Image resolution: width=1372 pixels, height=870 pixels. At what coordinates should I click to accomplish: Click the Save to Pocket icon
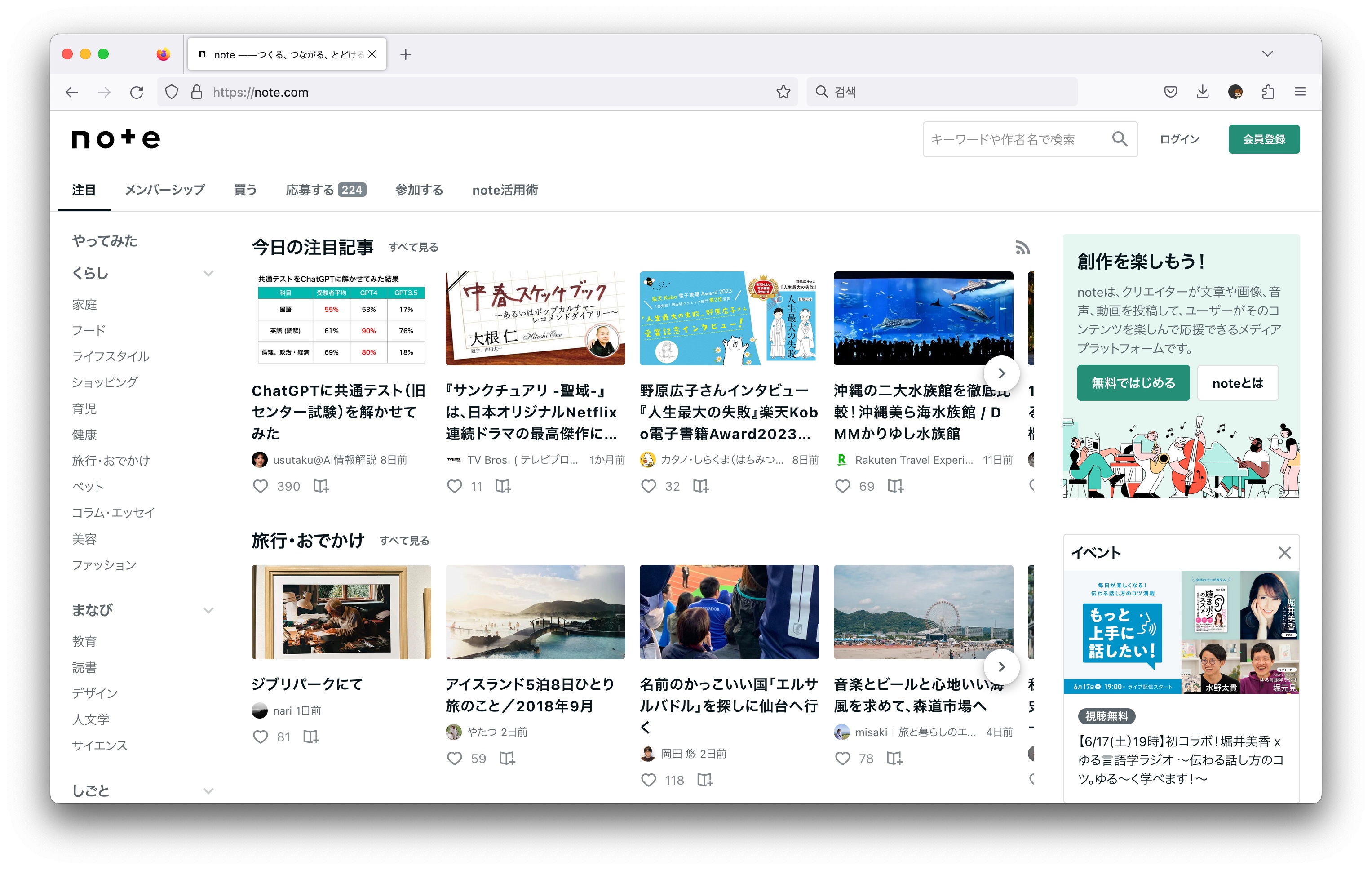[x=1170, y=93]
